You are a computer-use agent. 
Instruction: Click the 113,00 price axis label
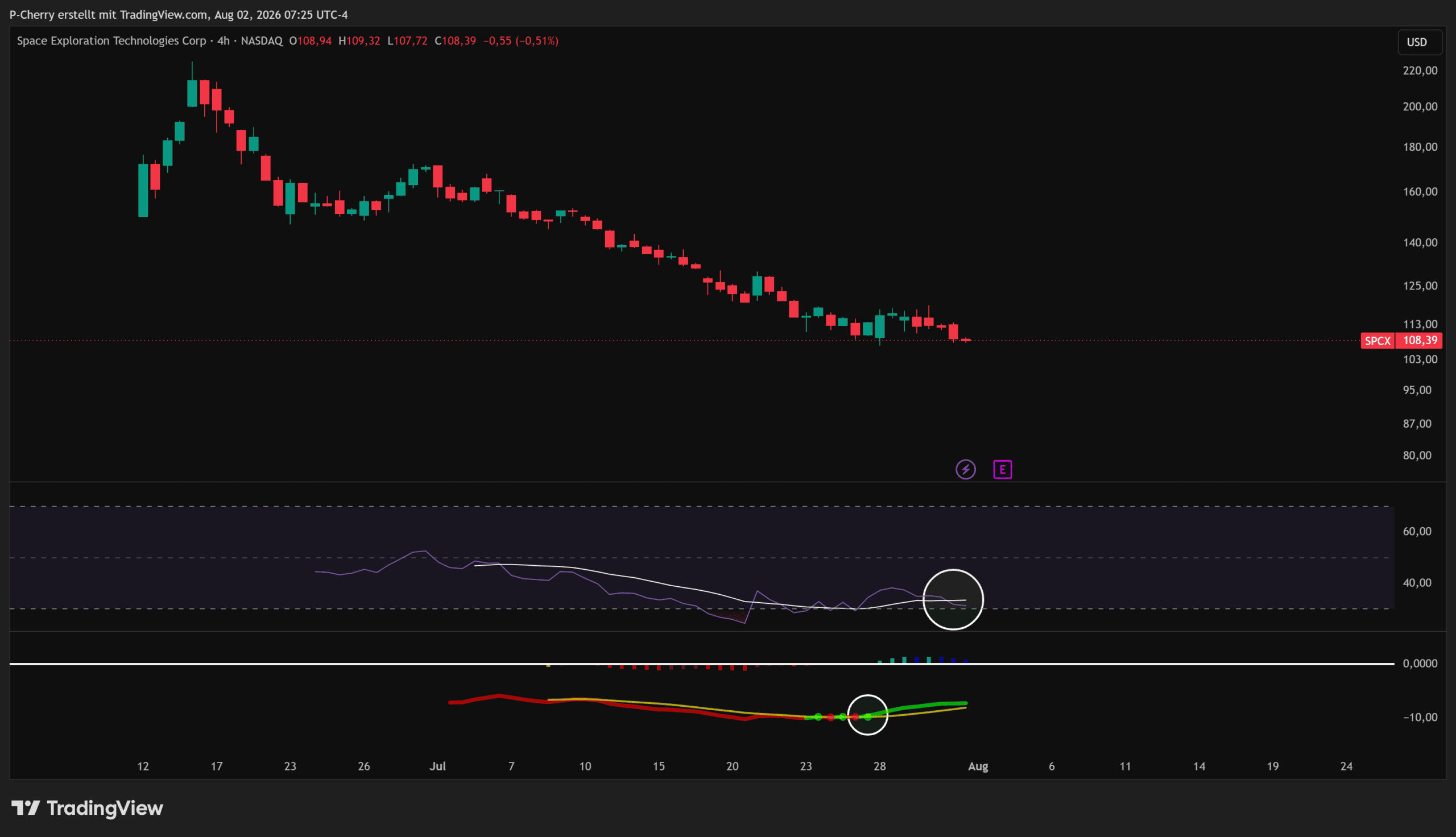coord(1420,324)
